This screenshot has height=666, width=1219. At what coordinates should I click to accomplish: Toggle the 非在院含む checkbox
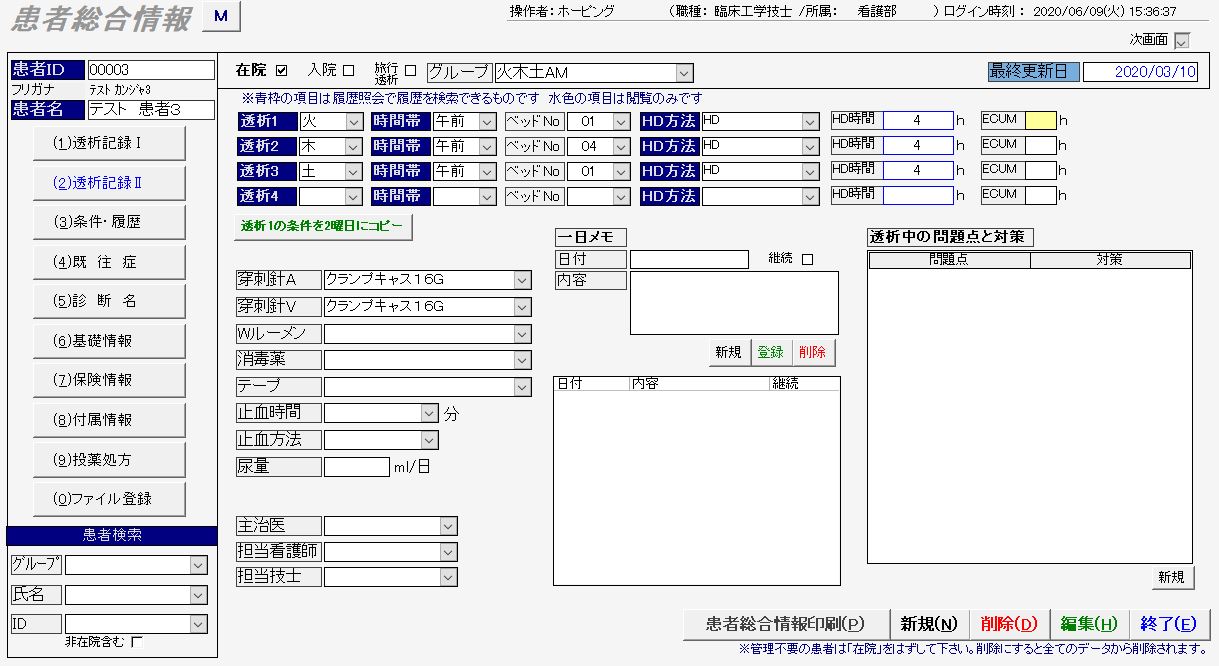point(138,642)
